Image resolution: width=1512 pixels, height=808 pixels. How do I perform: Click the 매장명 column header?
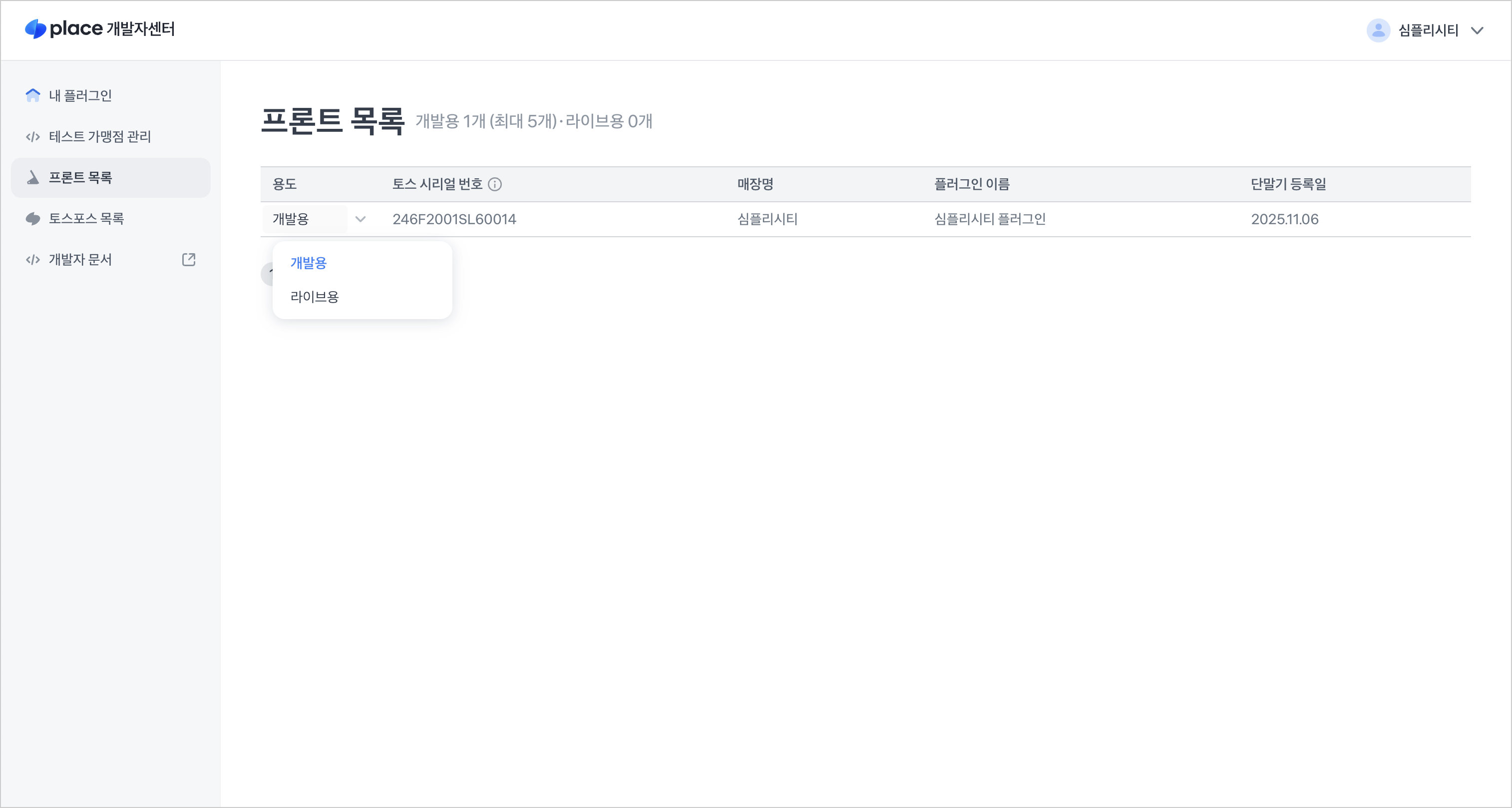point(754,184)
